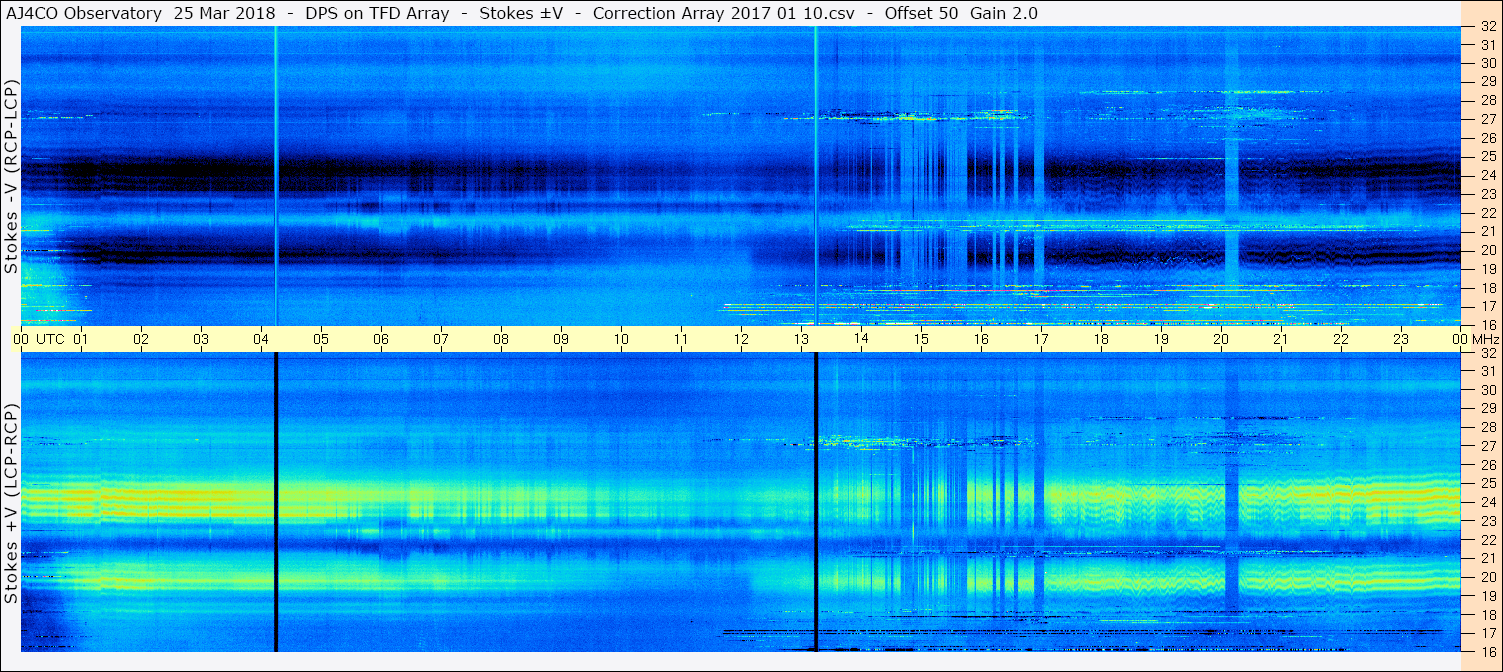Screen dimensions: 1503x672
Task: Click the black vertical gap near 13 UTC
Action: [816, 502]
